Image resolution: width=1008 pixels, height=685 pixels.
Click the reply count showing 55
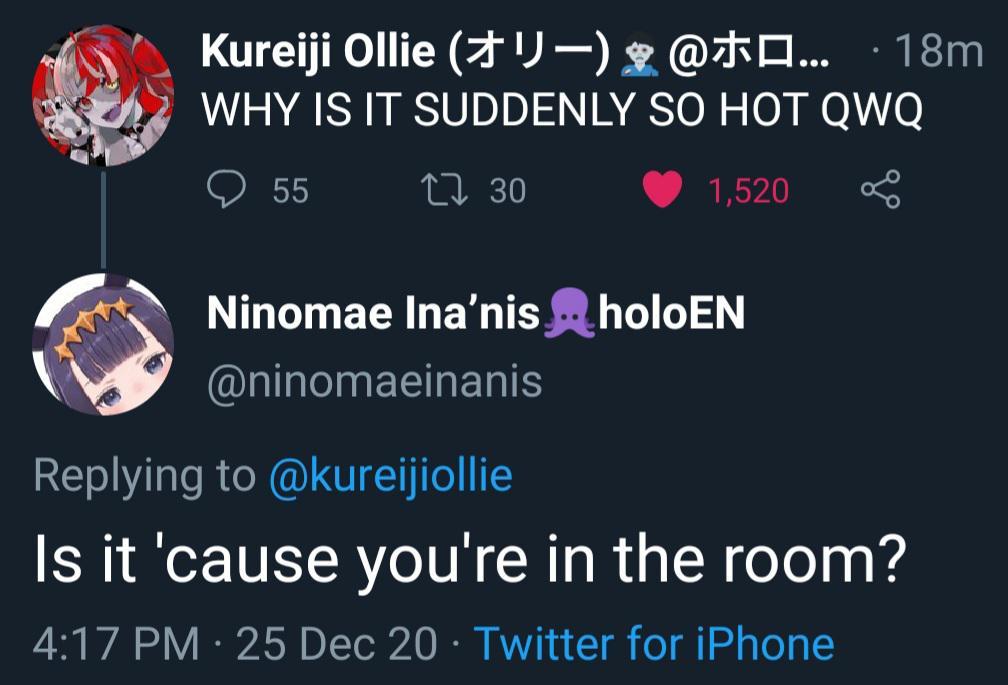tap(287, 188)
